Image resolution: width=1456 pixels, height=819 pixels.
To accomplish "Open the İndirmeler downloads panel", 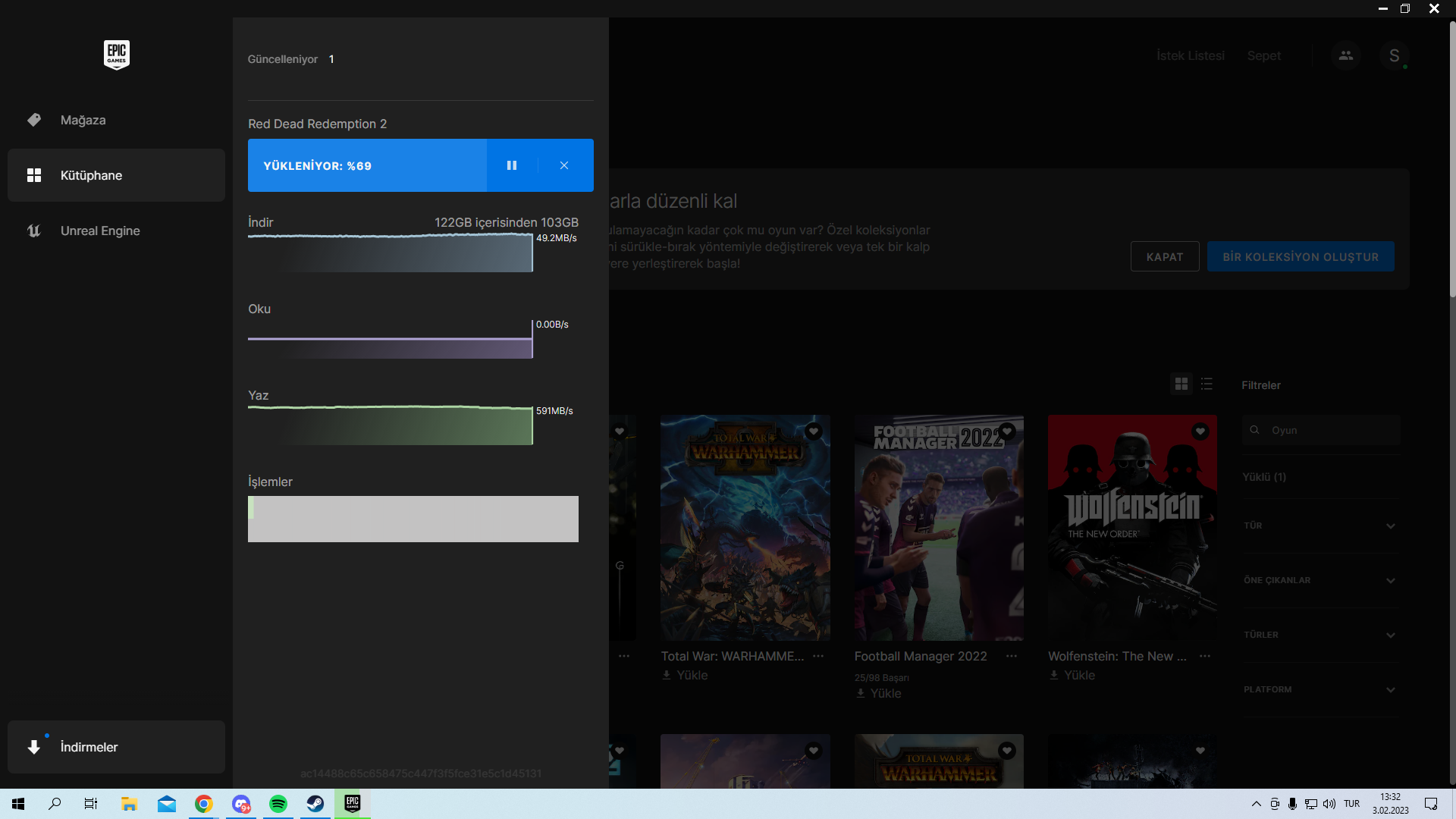I will [x=116, y=747].
